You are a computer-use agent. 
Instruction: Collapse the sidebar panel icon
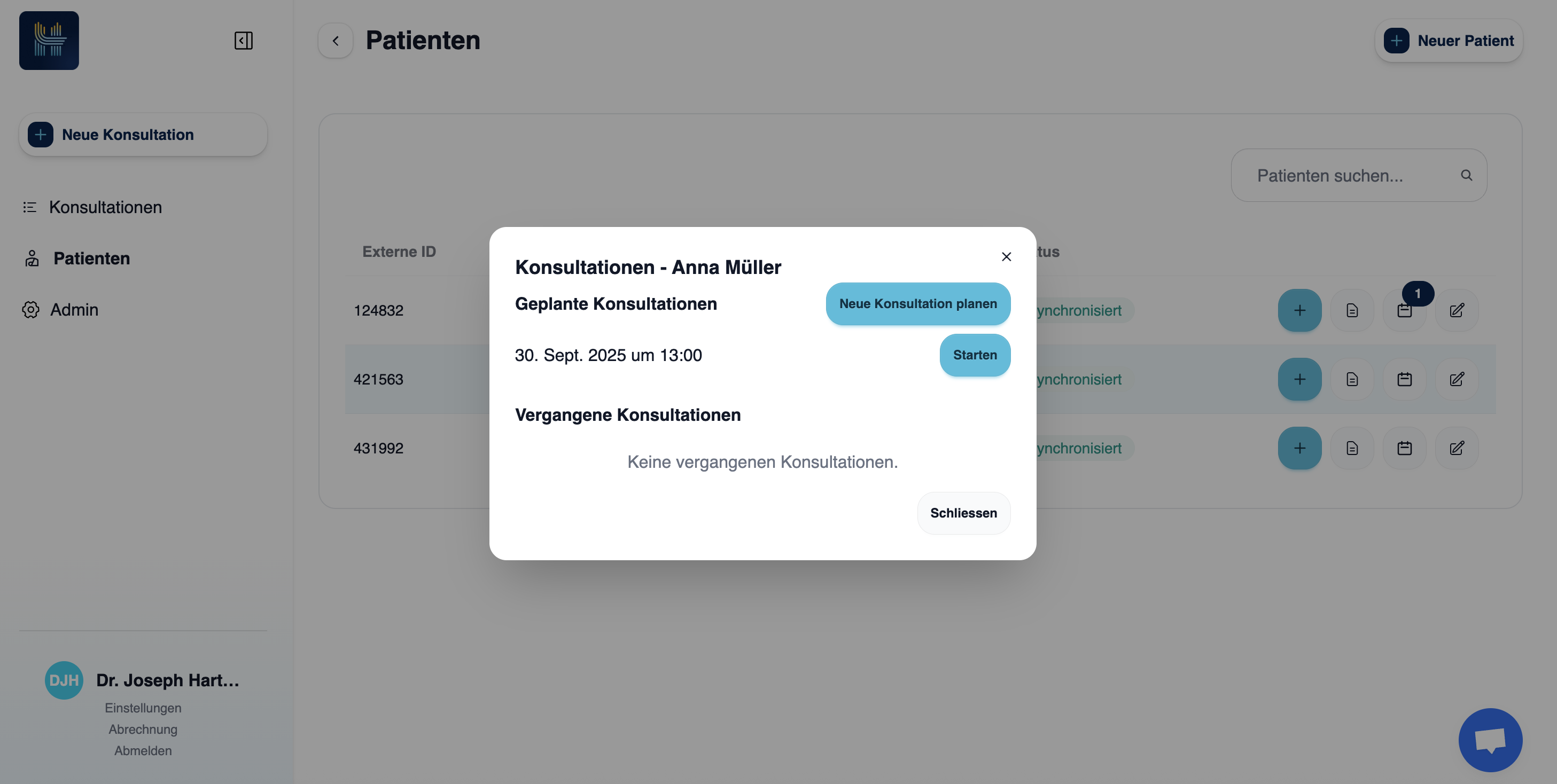[x=244, y=41]
